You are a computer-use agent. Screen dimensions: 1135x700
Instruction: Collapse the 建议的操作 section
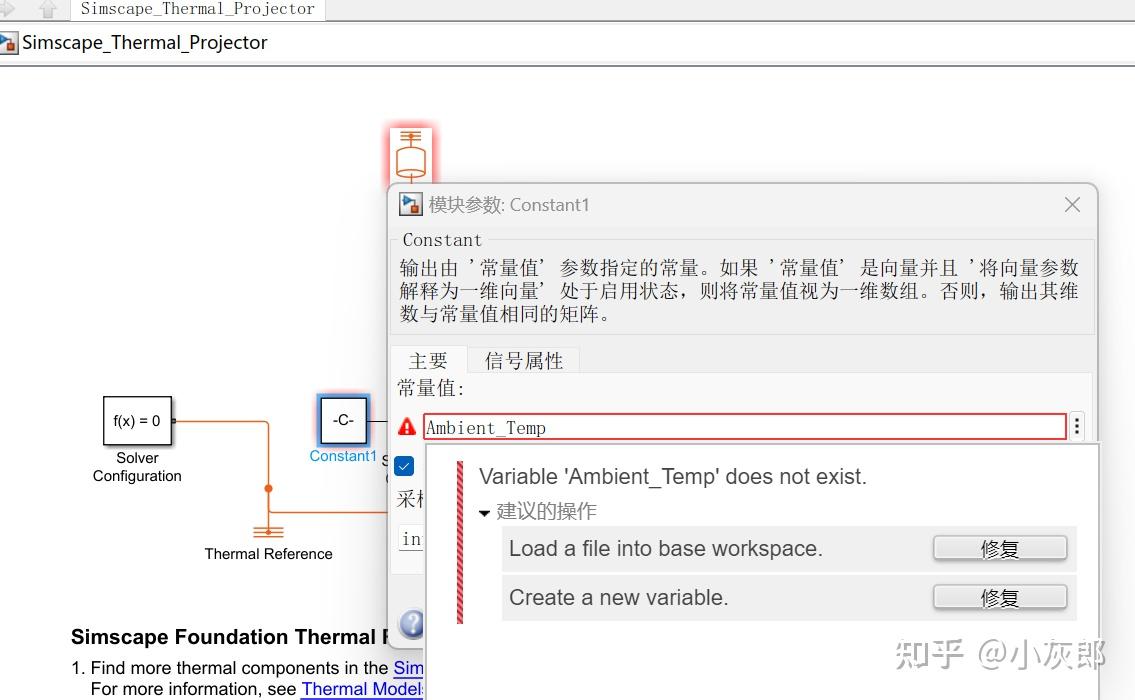click(x=484, y=511)
